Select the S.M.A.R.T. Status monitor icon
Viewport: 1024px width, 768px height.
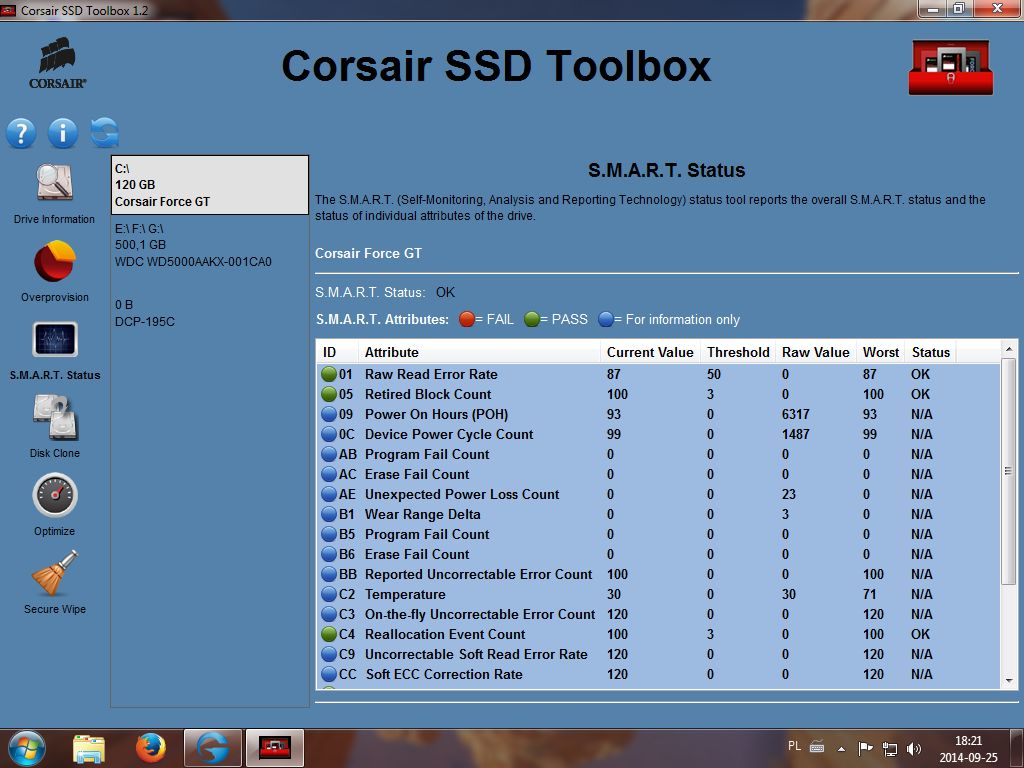coord(55,340)
